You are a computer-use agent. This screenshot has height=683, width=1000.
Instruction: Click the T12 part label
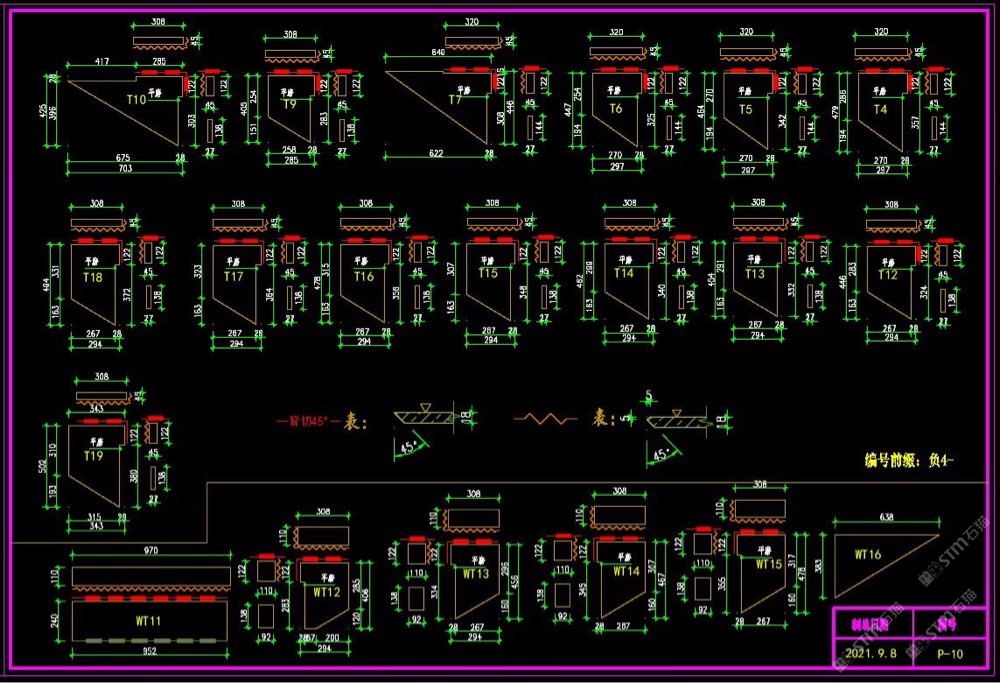click(888, 275)
